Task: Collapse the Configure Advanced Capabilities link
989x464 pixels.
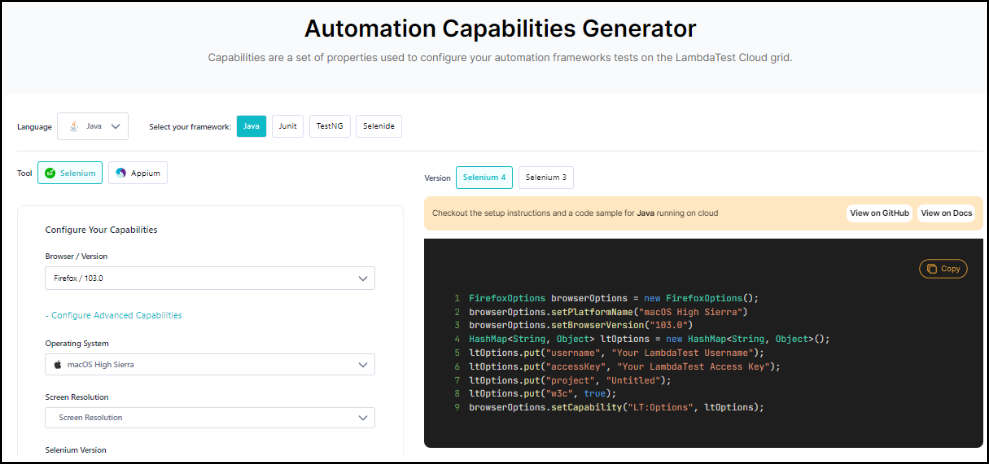Action: coord(114,315)
